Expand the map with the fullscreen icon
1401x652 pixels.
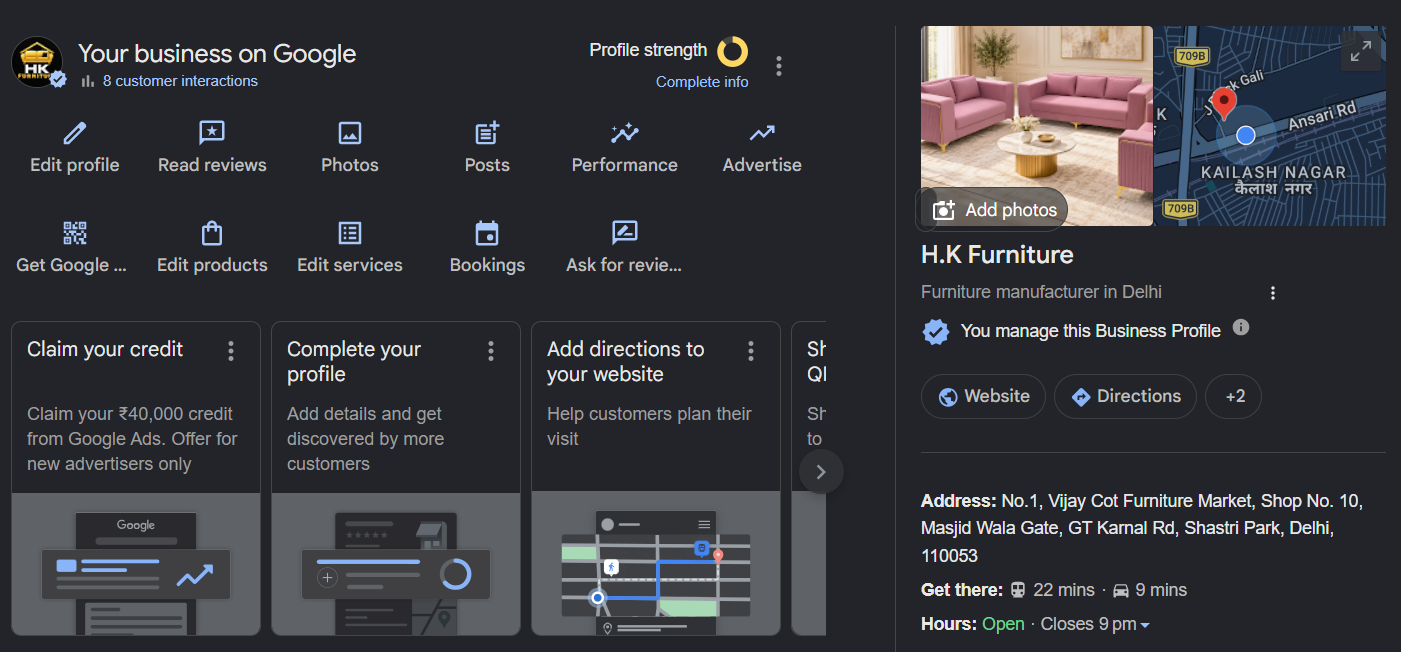(x=1361, y=52)
